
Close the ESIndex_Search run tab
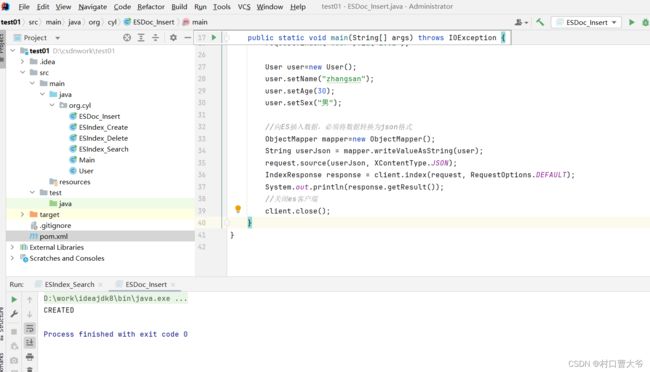point(101,284)
